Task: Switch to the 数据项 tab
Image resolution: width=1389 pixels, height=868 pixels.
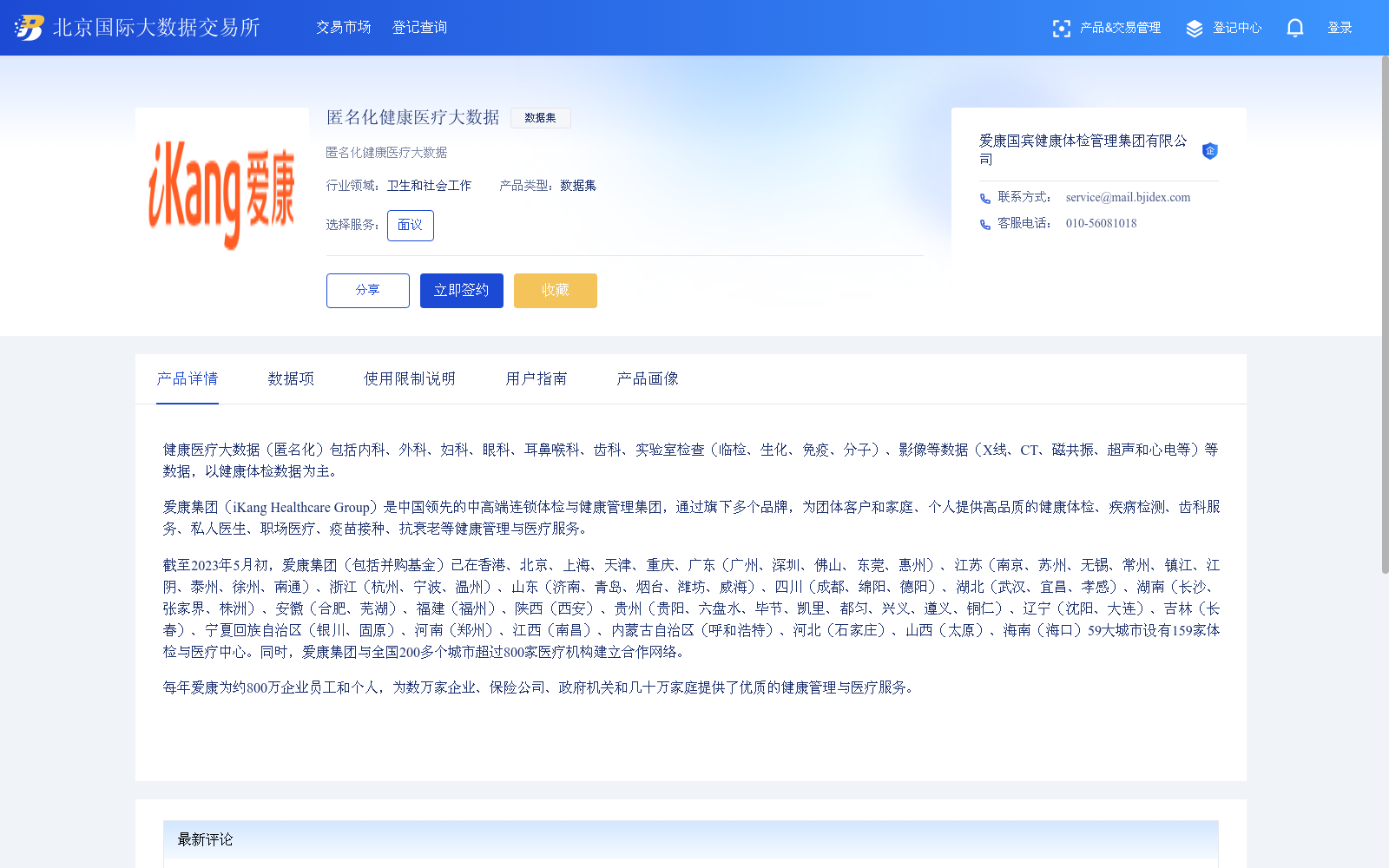Action: pyautogui.click(x=291, y=379)
